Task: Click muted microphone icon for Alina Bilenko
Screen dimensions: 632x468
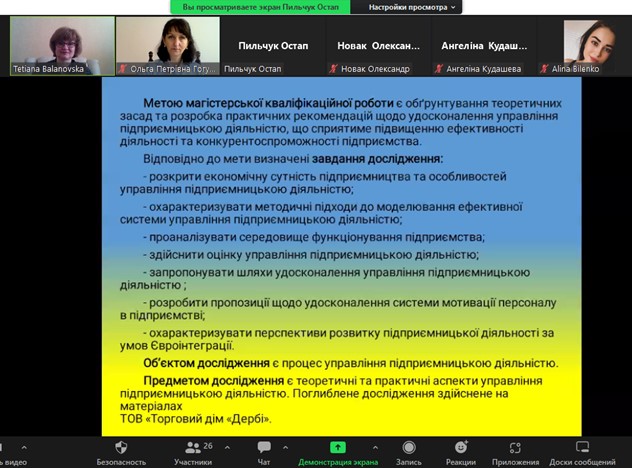Action: (x=544, y=69)
